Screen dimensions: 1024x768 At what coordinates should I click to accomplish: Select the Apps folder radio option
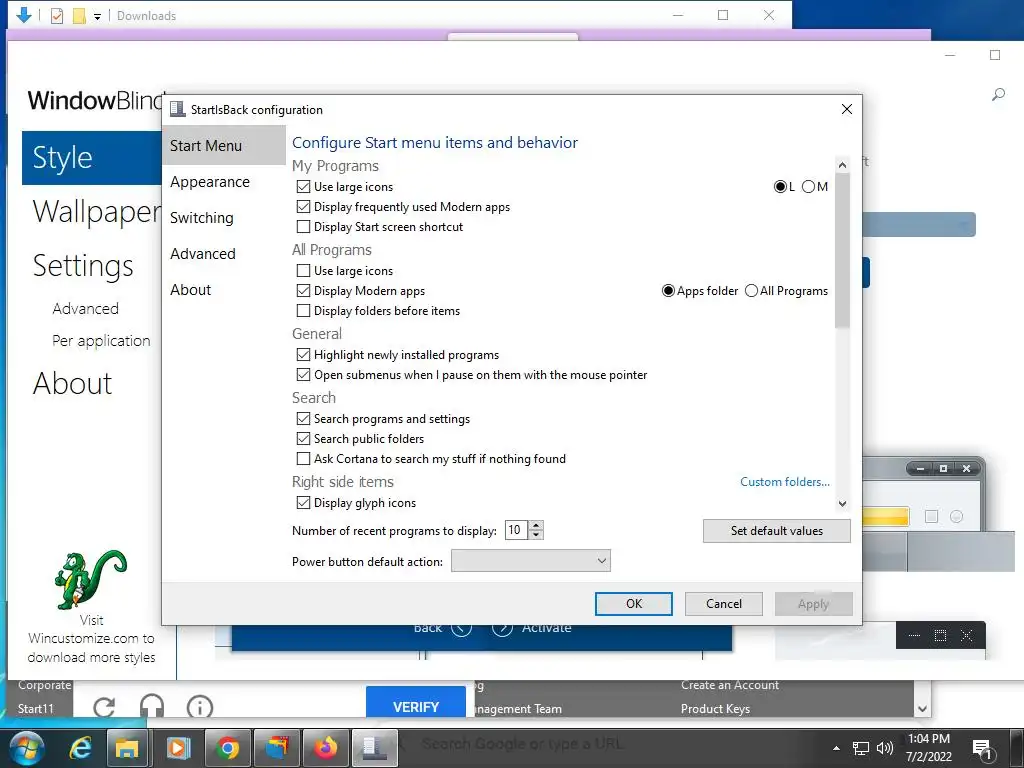(668, 291)
